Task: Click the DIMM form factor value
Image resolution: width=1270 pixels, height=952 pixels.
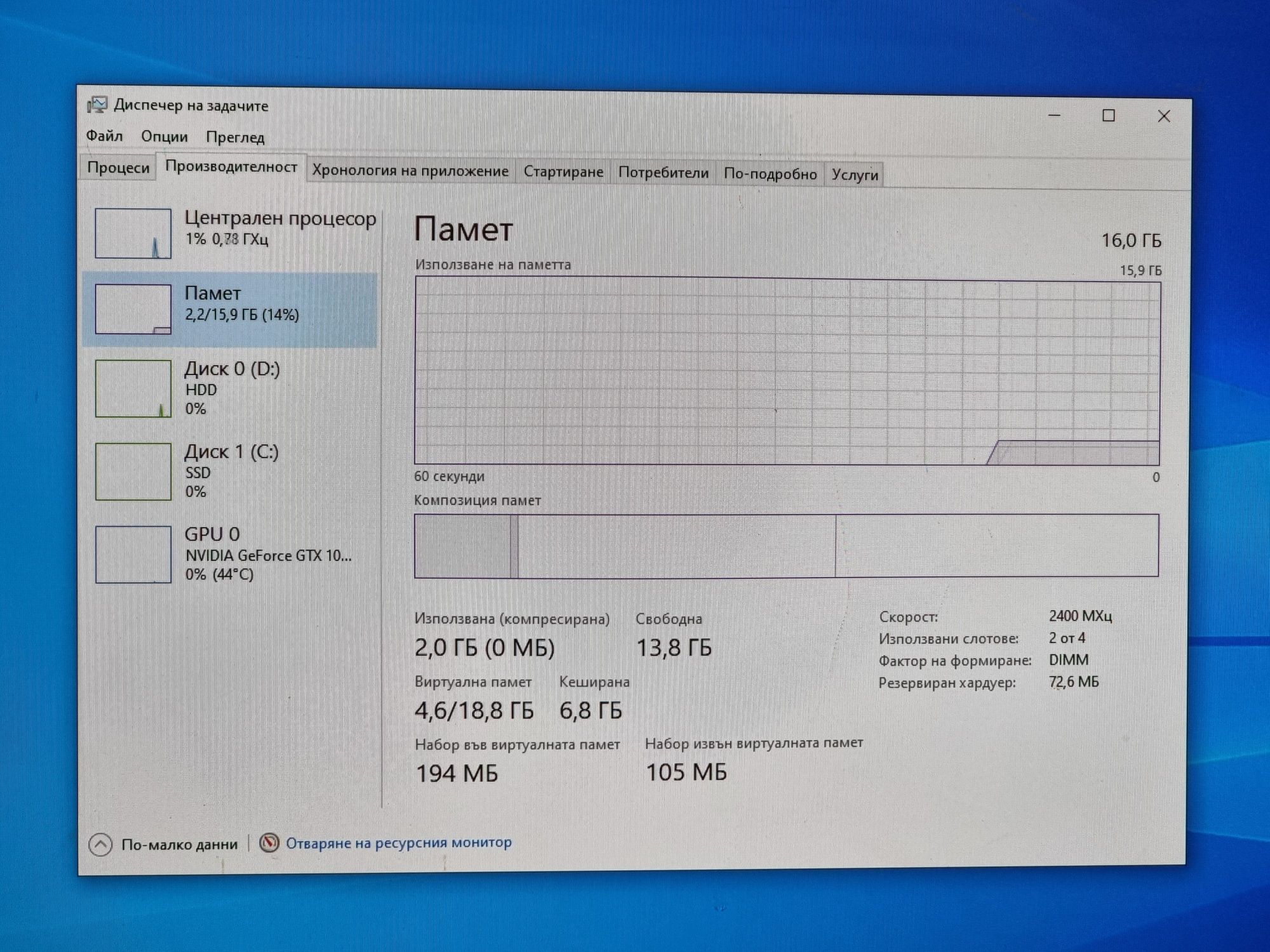Action: (1069, 660)
